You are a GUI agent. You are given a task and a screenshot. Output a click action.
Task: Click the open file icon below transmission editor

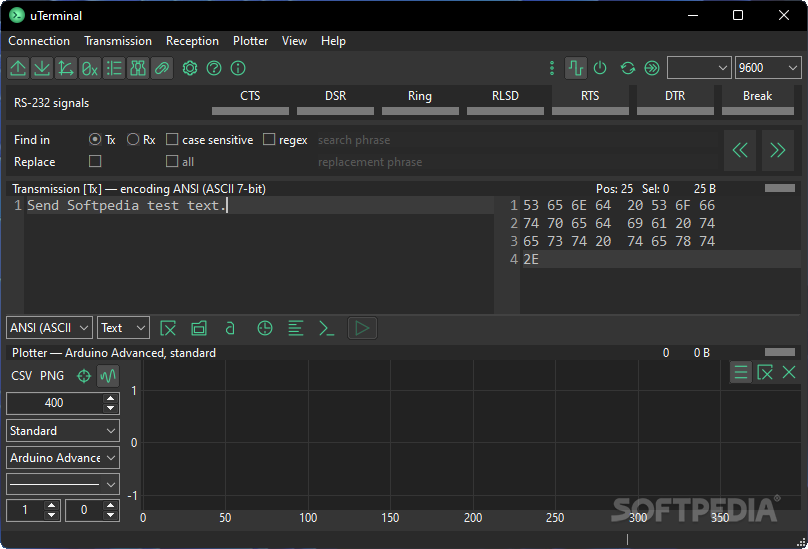click(x=199, y=328)
